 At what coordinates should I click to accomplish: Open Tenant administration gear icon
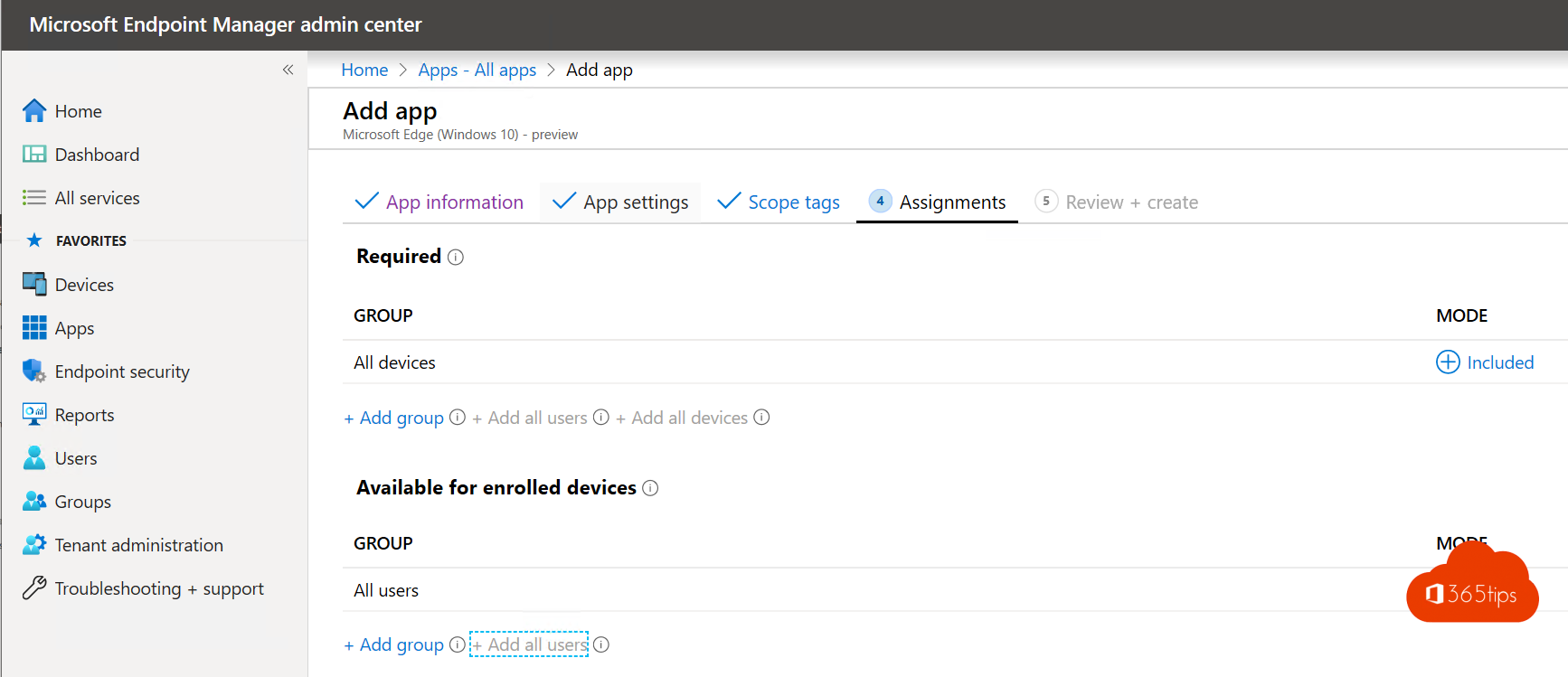(x=34, y=545)
